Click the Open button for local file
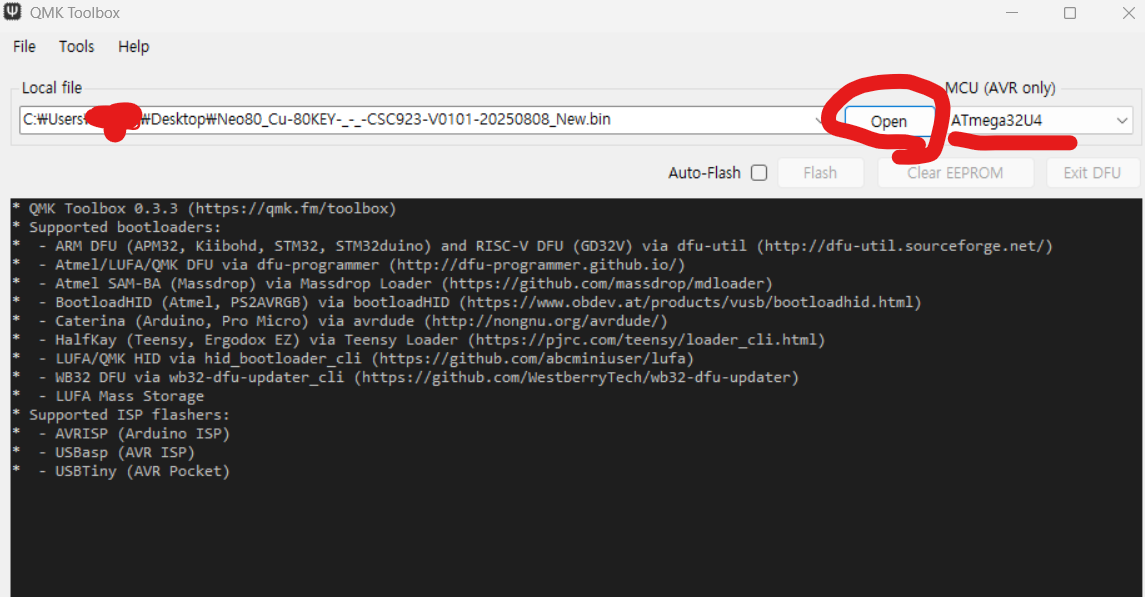1145x597 pixels. click(889, 121)
